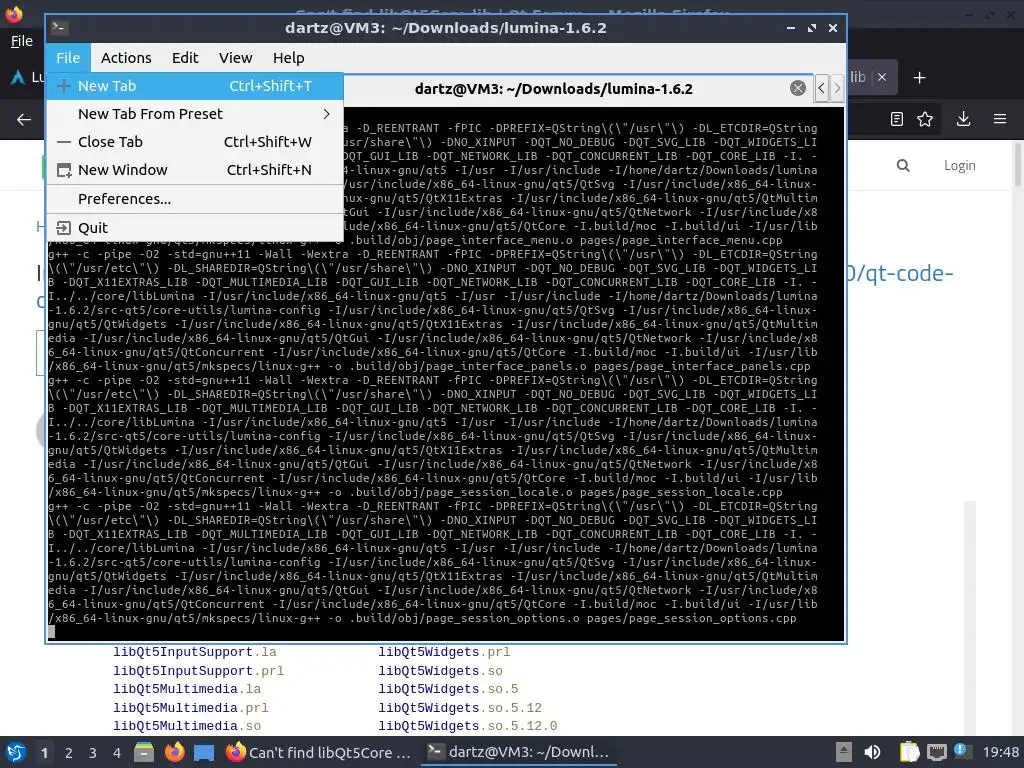Click the libQt5InputSupport.la file name
Image resolution: width=1024 pixels, height=768 pixels.
(x=195, y=652)
